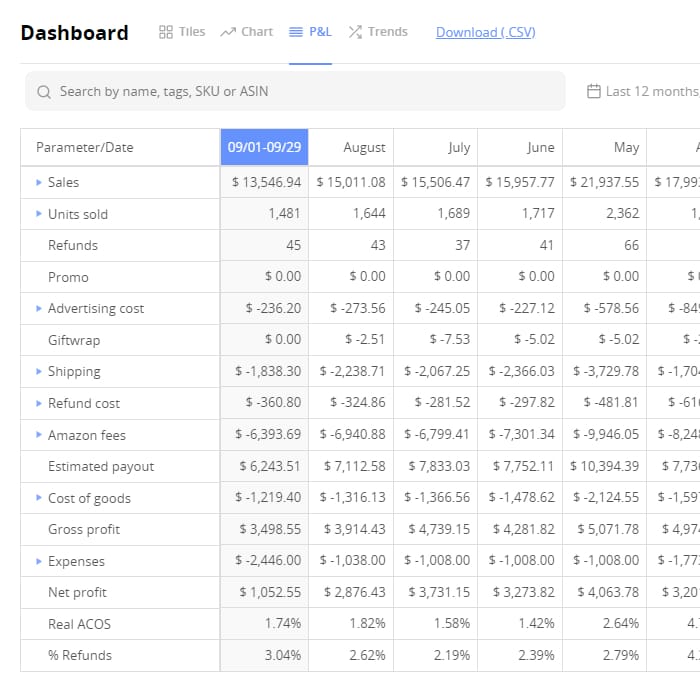
Task: Click the calendar icon beside Last 12 months
Action: pyautogui.click(x=593, y=91)
